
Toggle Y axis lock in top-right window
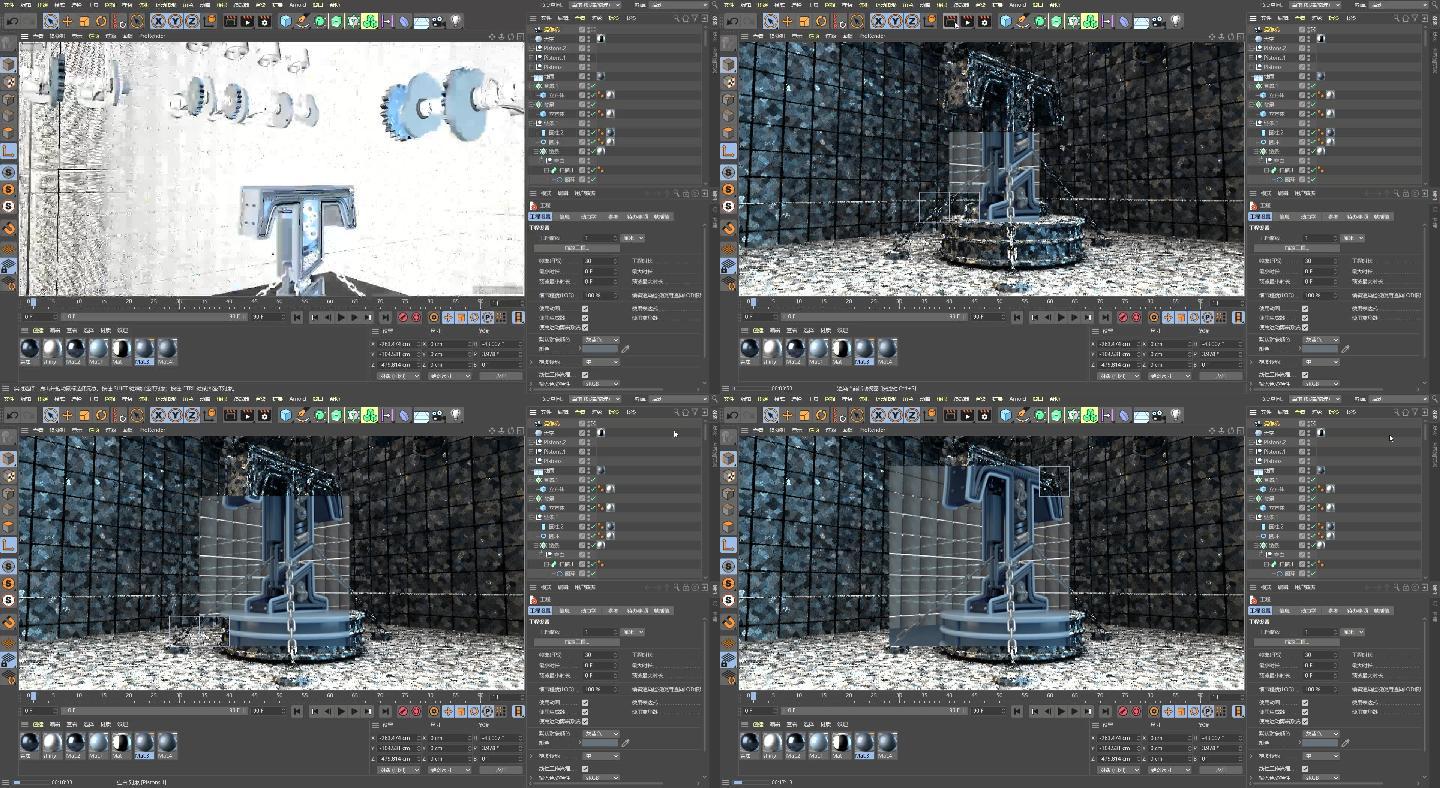point(896,21)
